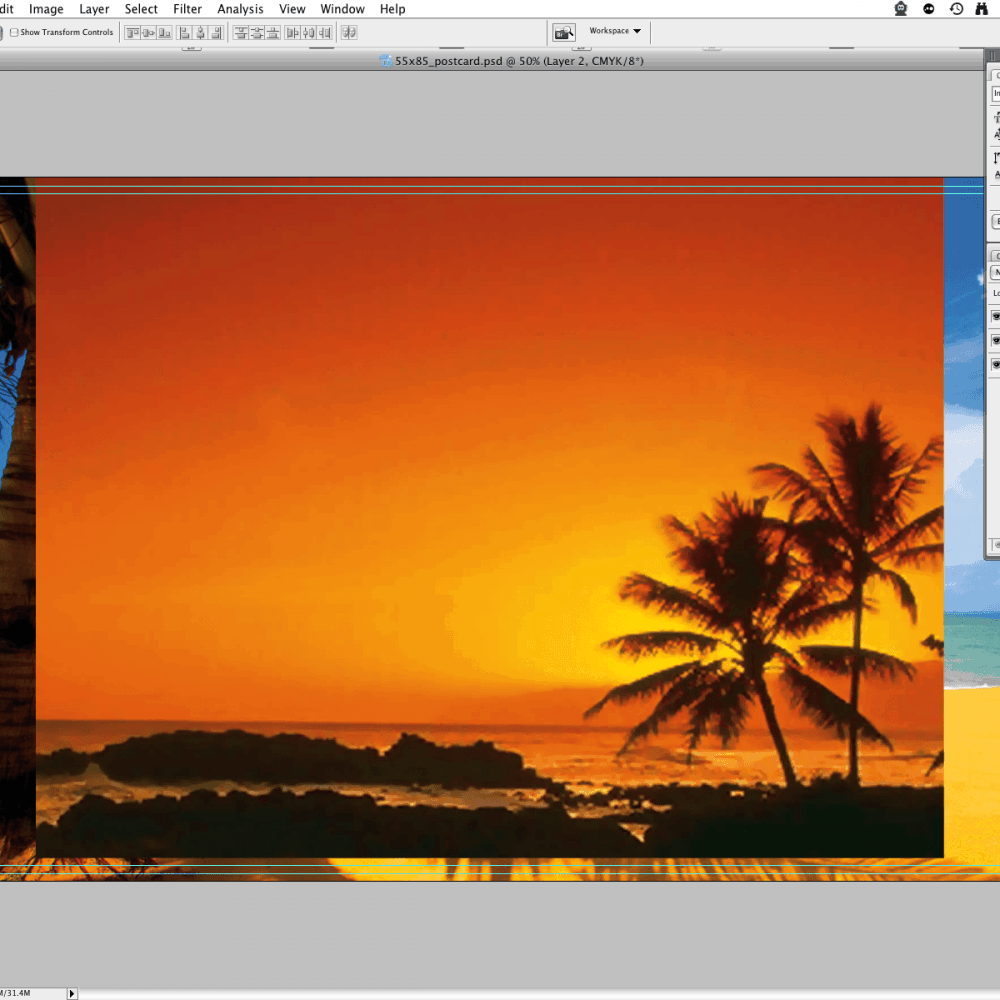
Task: Click align horizontal centers icon
Action: 201,32
